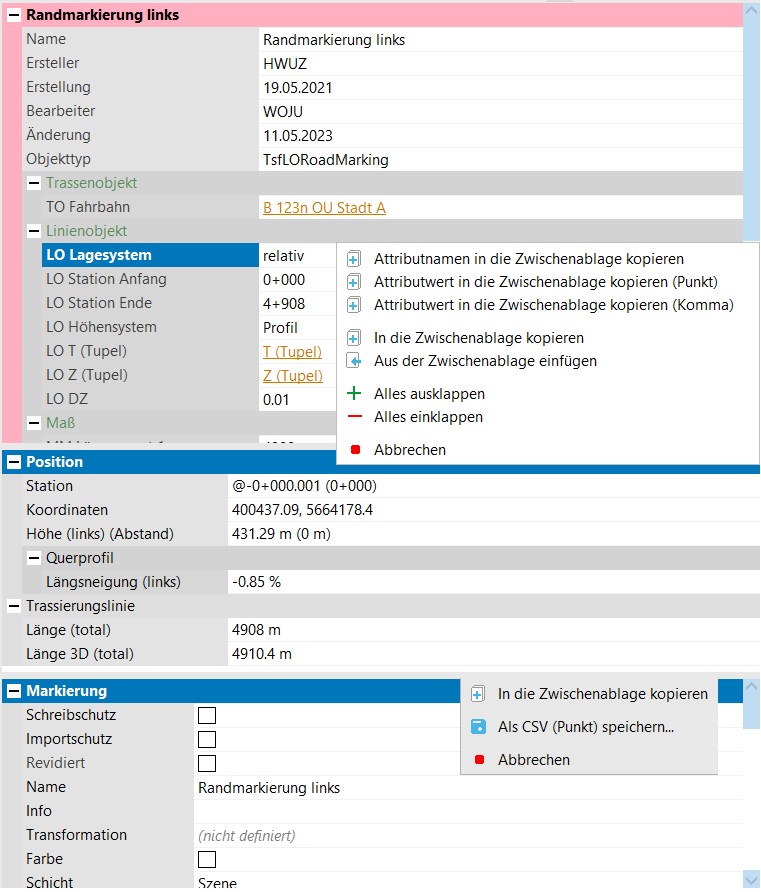This screenshot has height=892, width=761.
Task: Click the Objekttyp value TsfLORoadMarking
Action: click(325, 160)
